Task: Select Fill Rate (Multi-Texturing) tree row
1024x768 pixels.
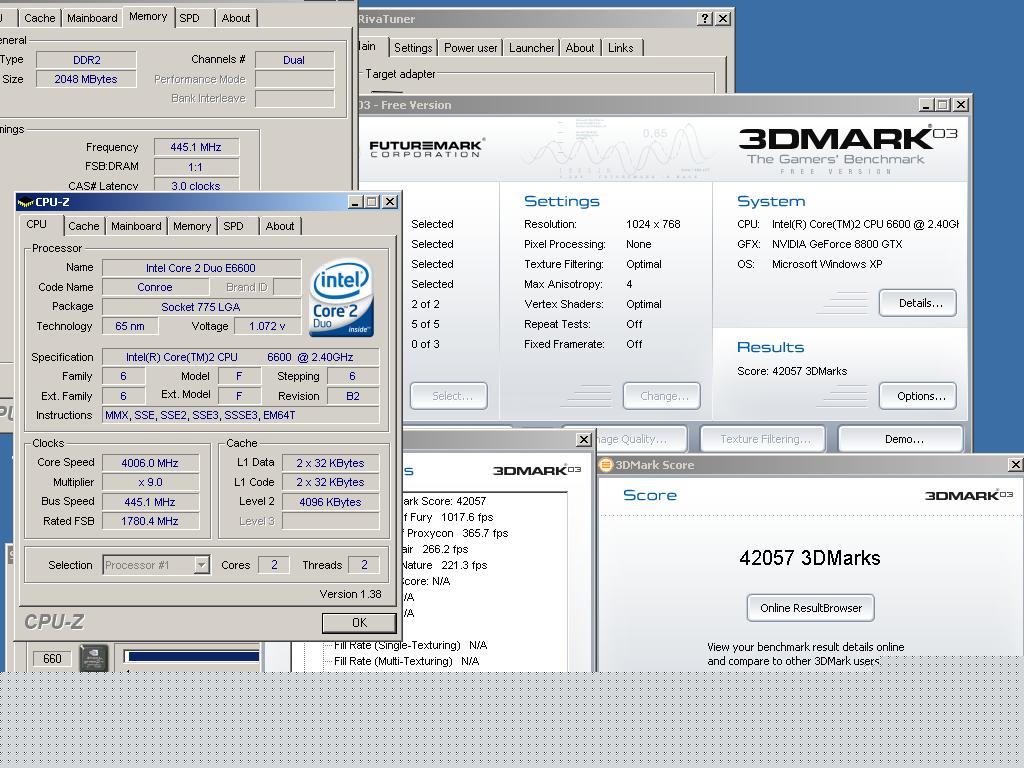Action: [407, 661]
